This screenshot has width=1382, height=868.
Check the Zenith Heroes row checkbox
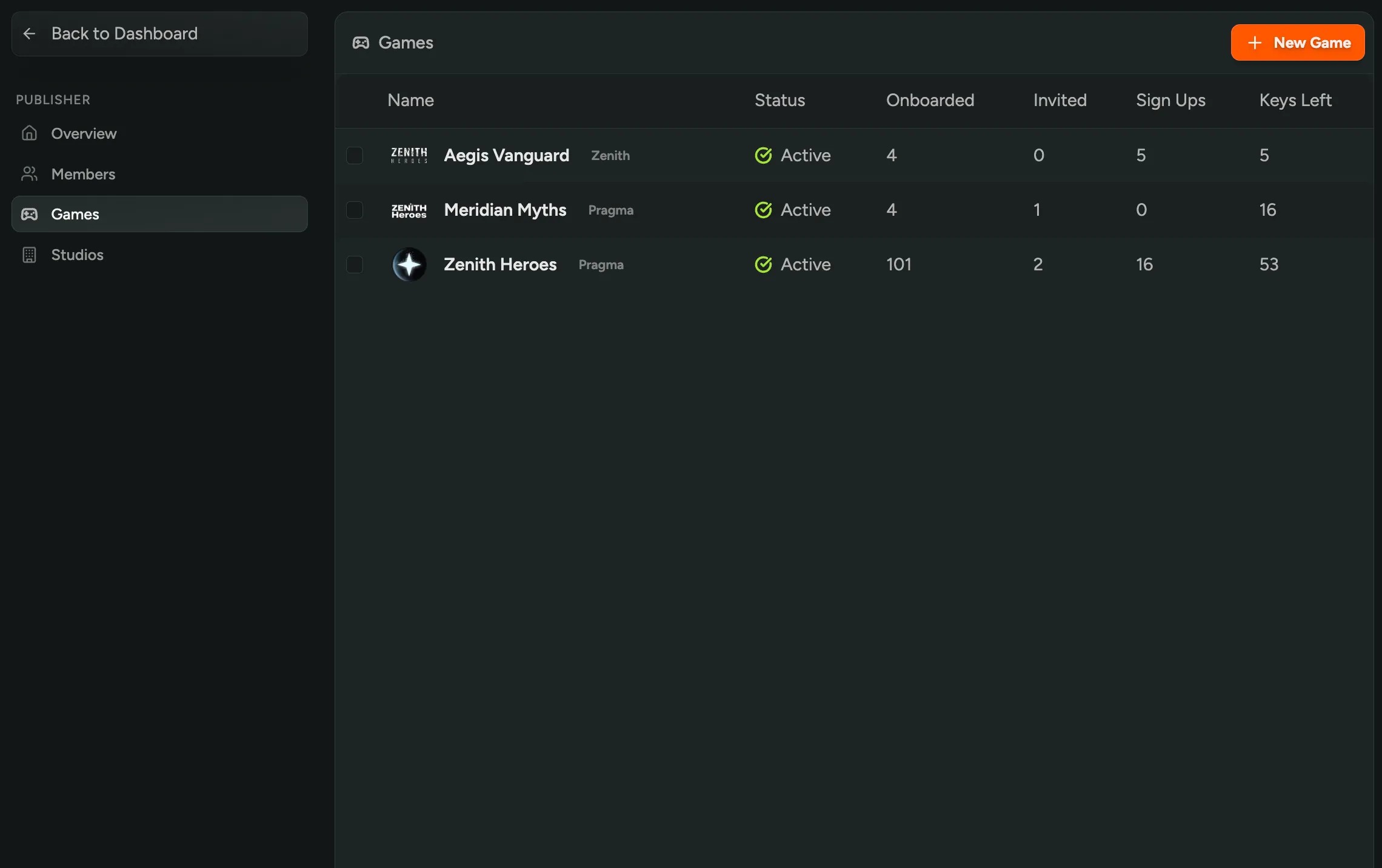click(355, 264)
